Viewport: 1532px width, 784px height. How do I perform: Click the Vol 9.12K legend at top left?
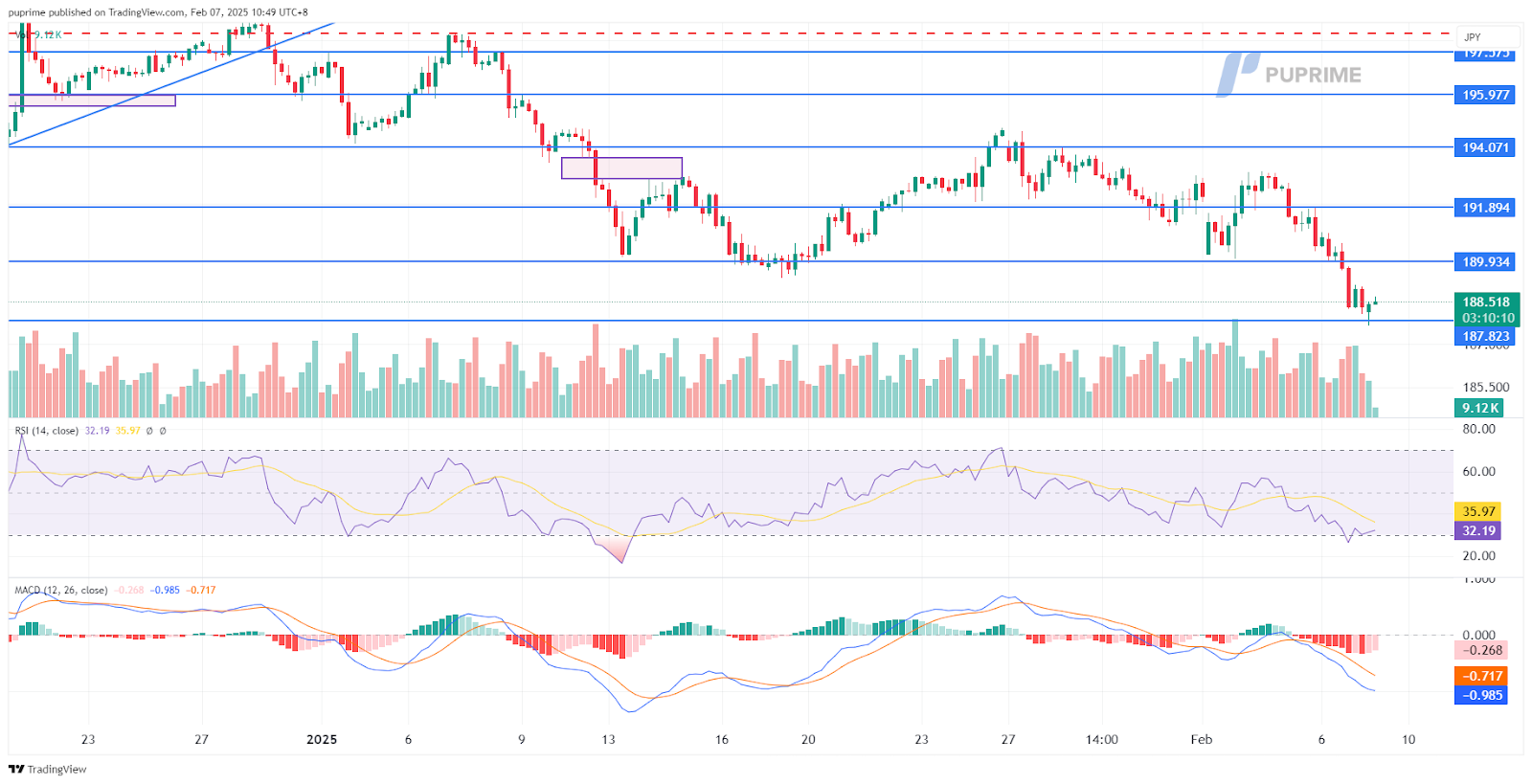pos(38,34)
